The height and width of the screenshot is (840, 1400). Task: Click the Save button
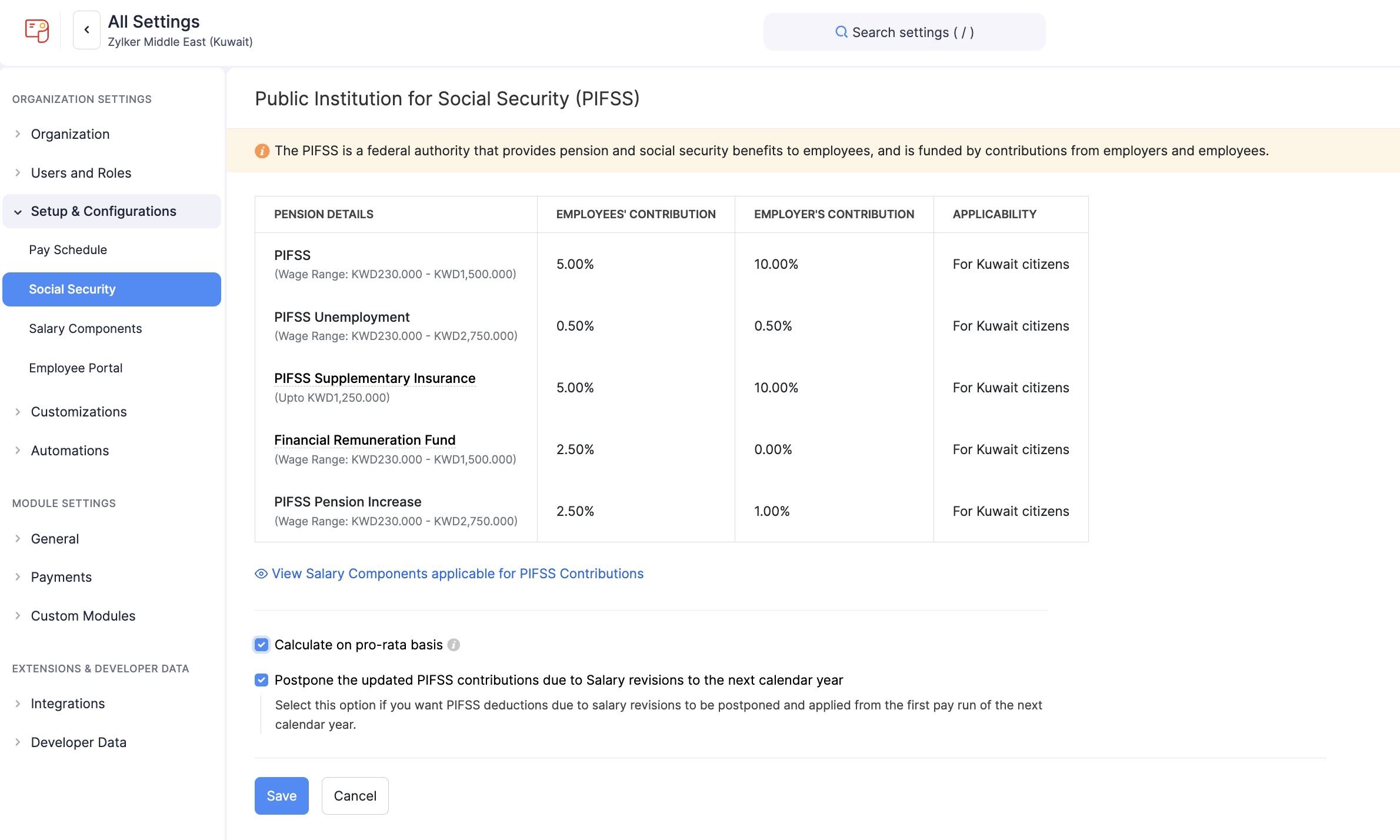(281, 795)
